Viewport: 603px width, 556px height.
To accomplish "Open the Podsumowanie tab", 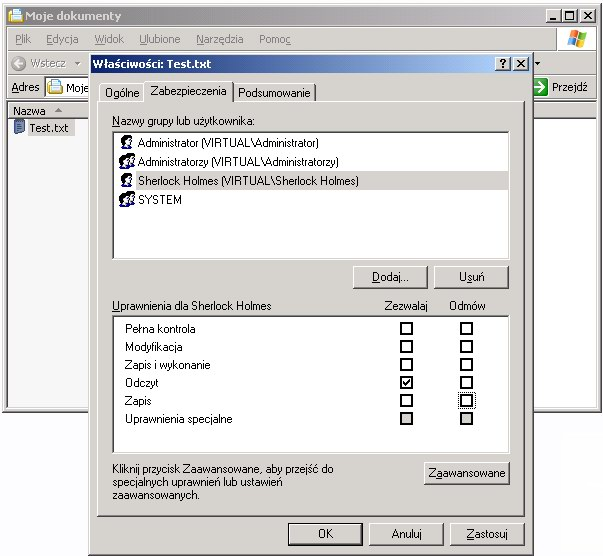I will (275, 93).
